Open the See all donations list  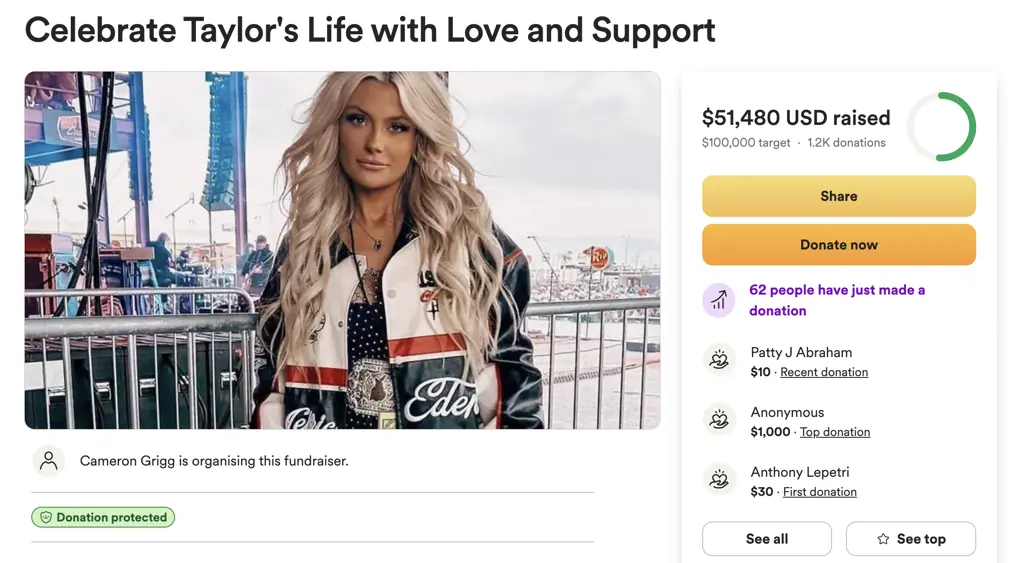pyautogui.click(x=766, y=539)
